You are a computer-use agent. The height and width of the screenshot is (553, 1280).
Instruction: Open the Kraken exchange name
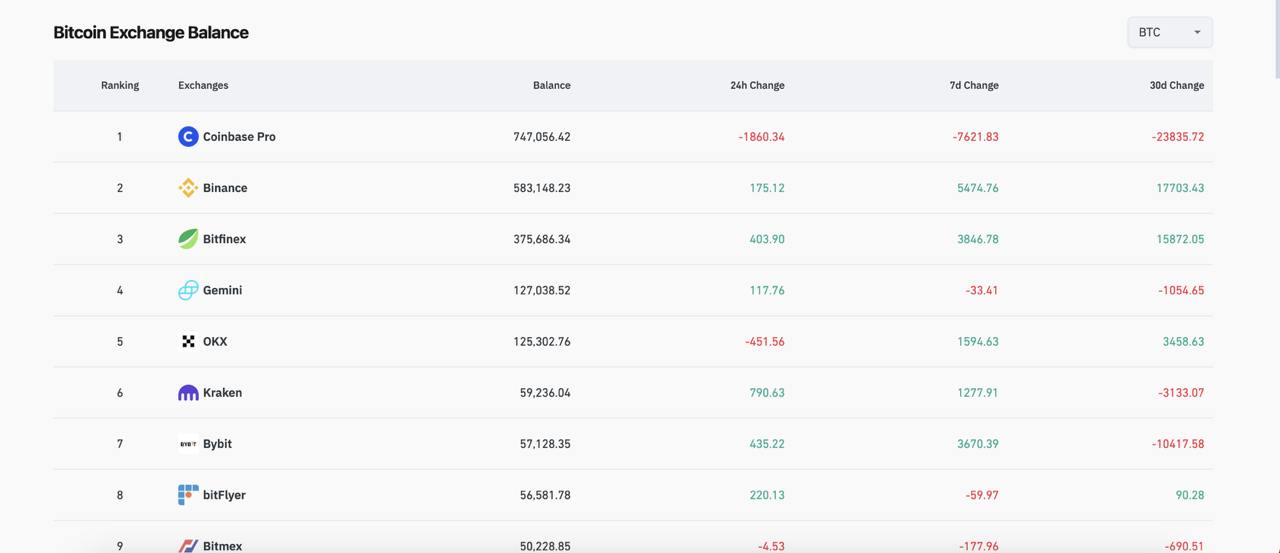[x=222, y=392]
